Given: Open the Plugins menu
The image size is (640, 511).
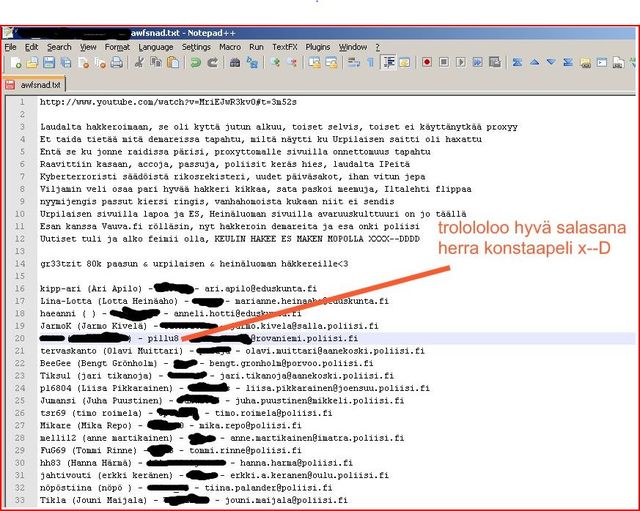Looking at the screenshot, I should 318,47.
